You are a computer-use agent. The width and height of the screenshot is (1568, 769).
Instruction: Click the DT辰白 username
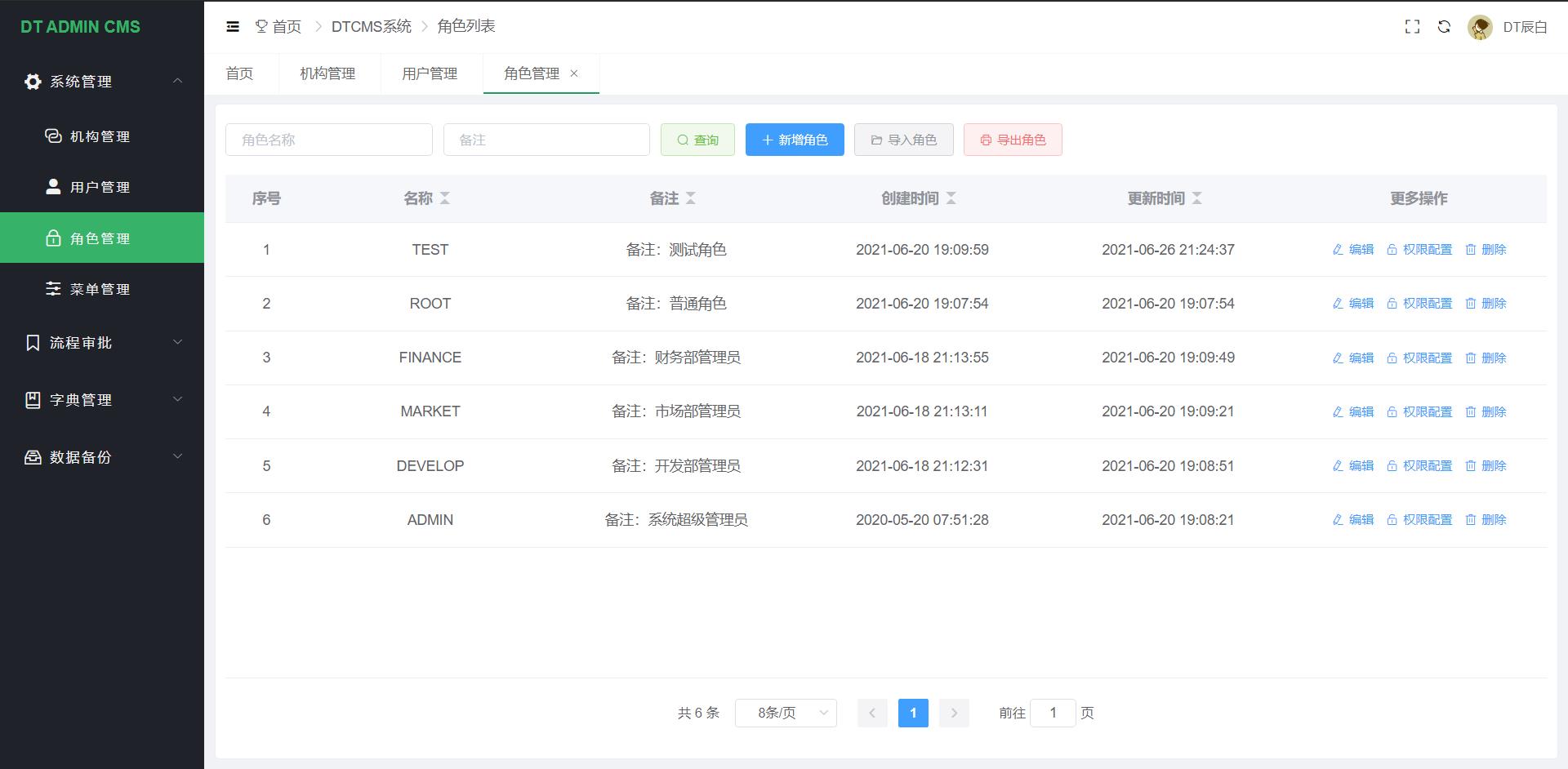pyautogui.click(x=1525, y=27)
